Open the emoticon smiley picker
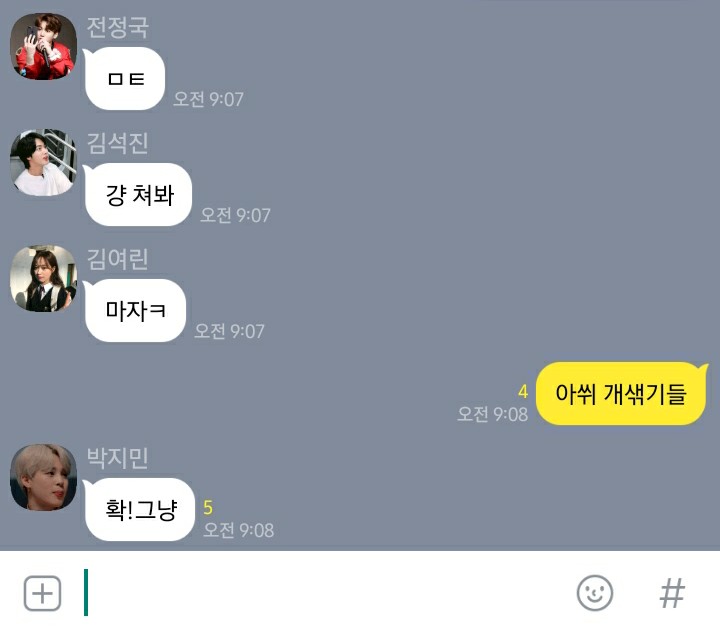The height and width of the screenshot is (635, 720). tap(595, 593)
